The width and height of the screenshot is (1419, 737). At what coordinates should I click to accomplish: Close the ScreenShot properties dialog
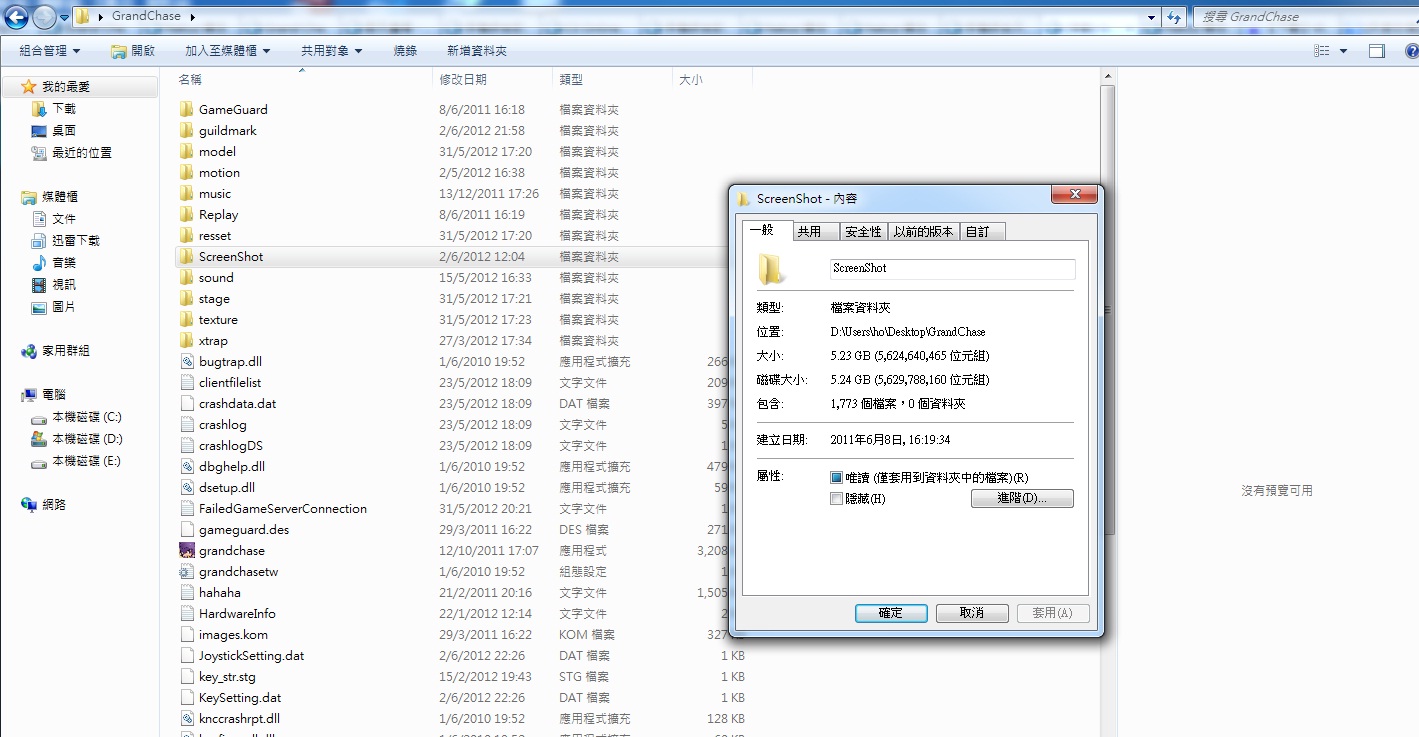pos(1075,195)
